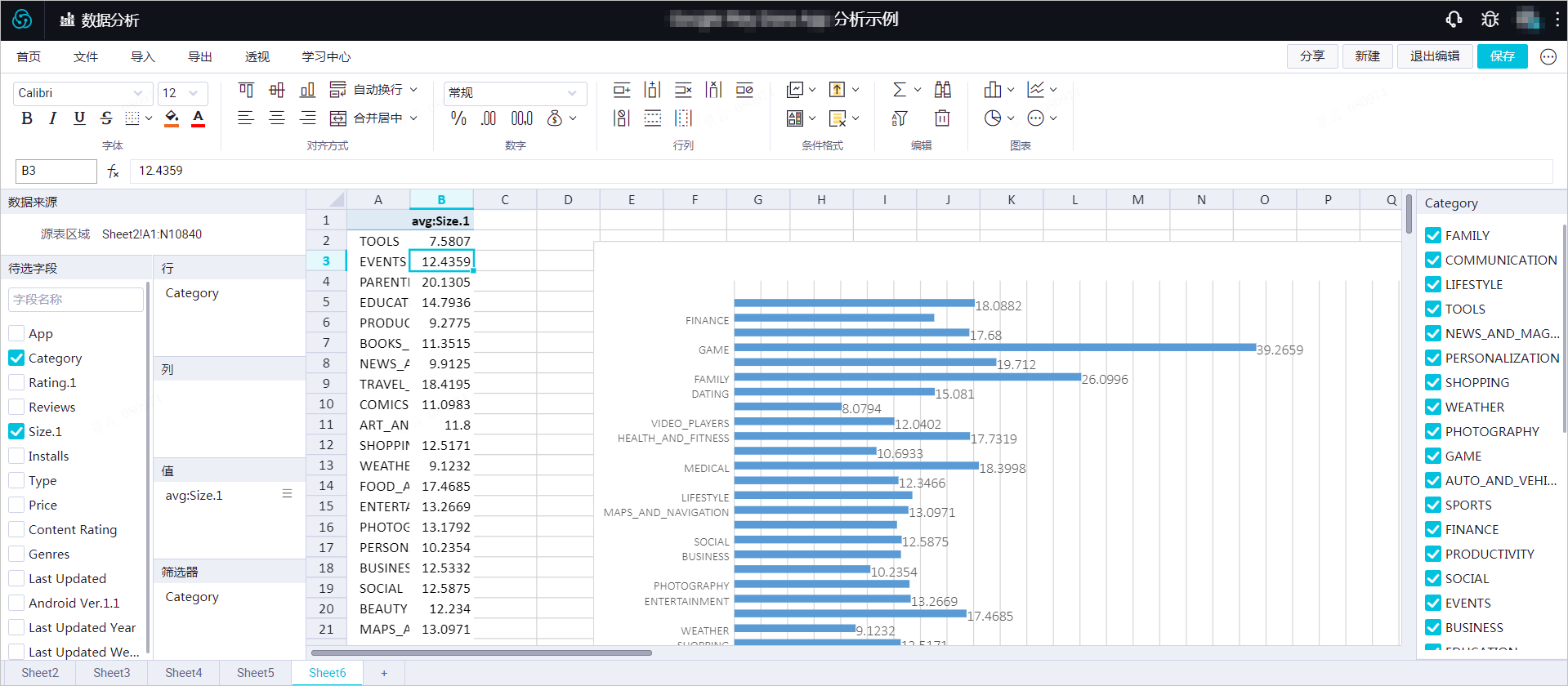Open the Calibri font family dropdown
1568x686 pixels.
pos(83,93)
